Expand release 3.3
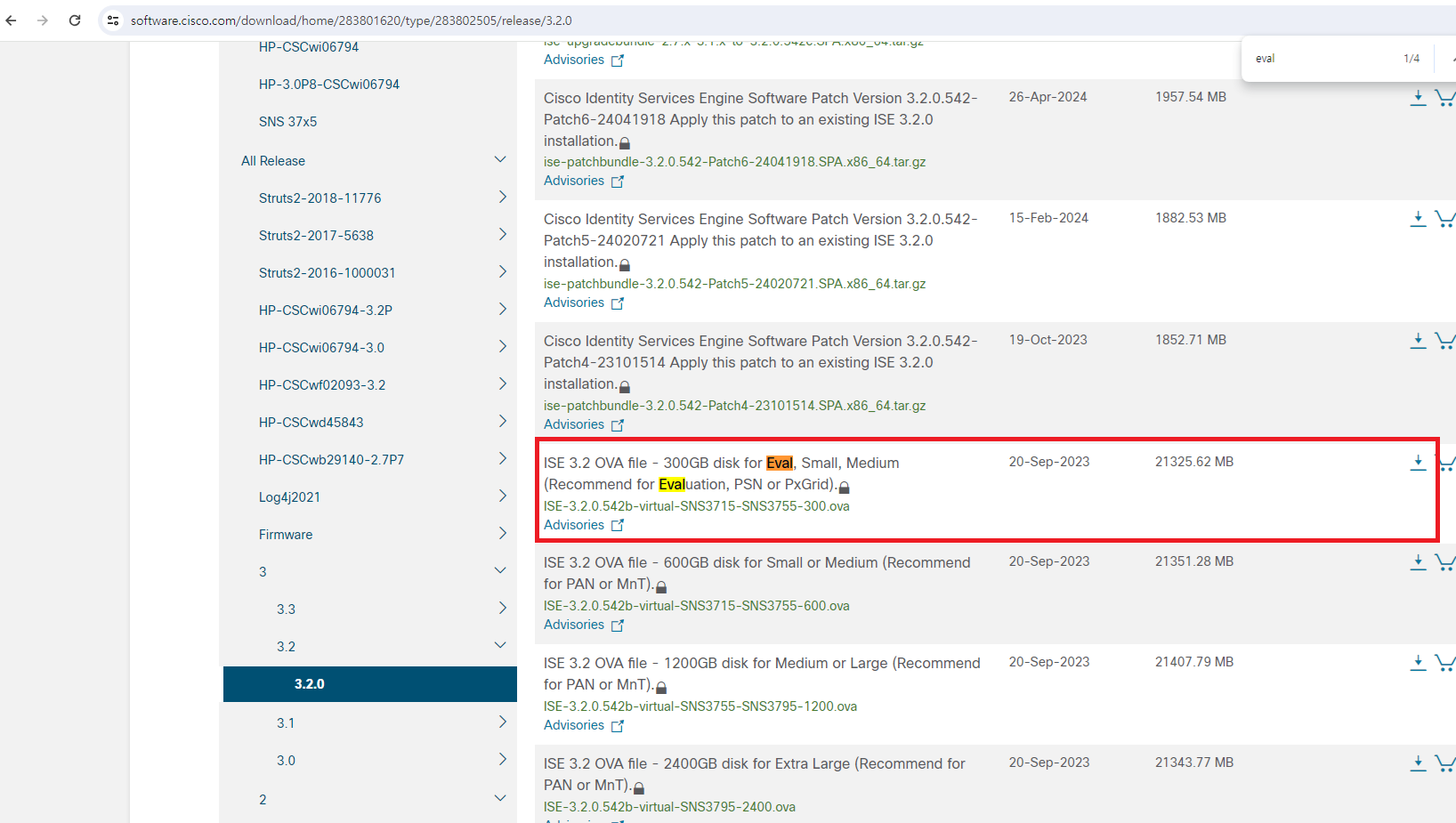This screenshot has height=823, width=1456. pos(502,609)
